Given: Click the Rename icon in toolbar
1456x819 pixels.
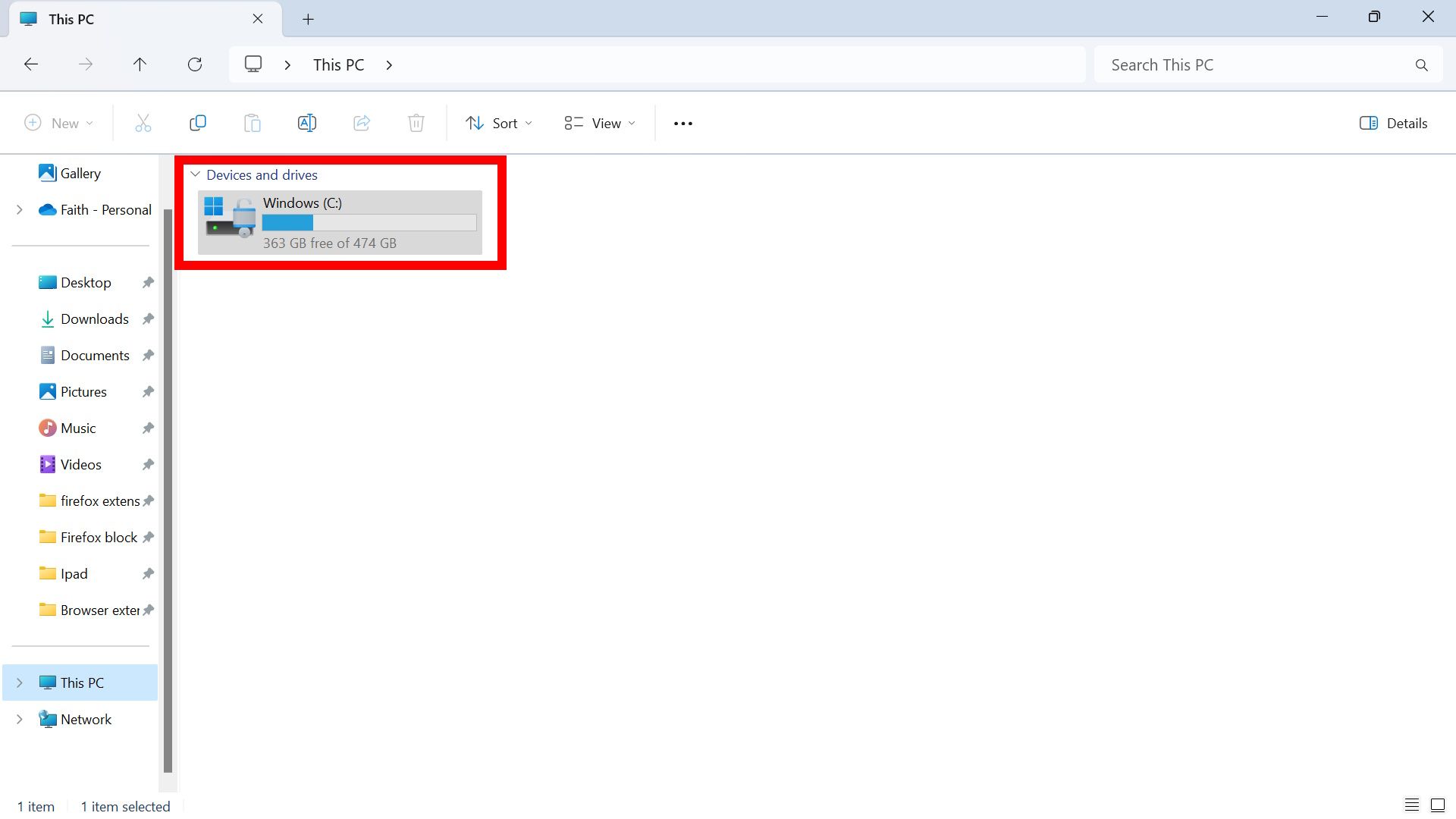Looking at the screenshot, I should 307,123.
